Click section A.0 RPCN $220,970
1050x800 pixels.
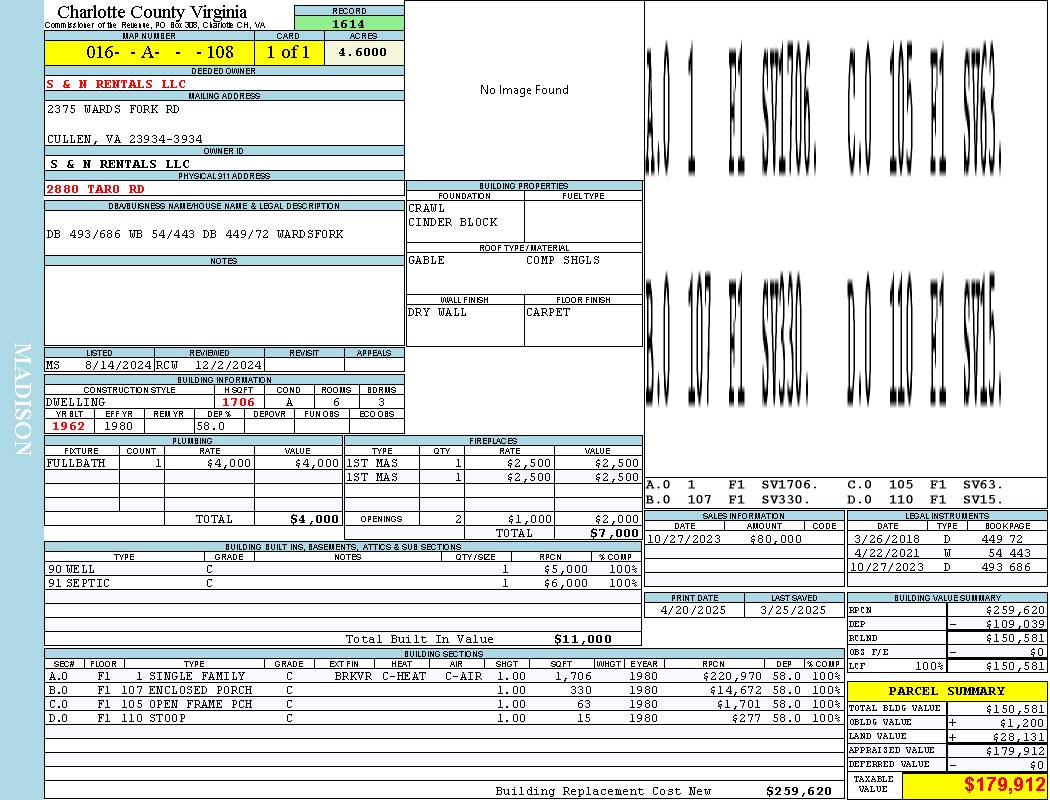(x=732, y=676)
